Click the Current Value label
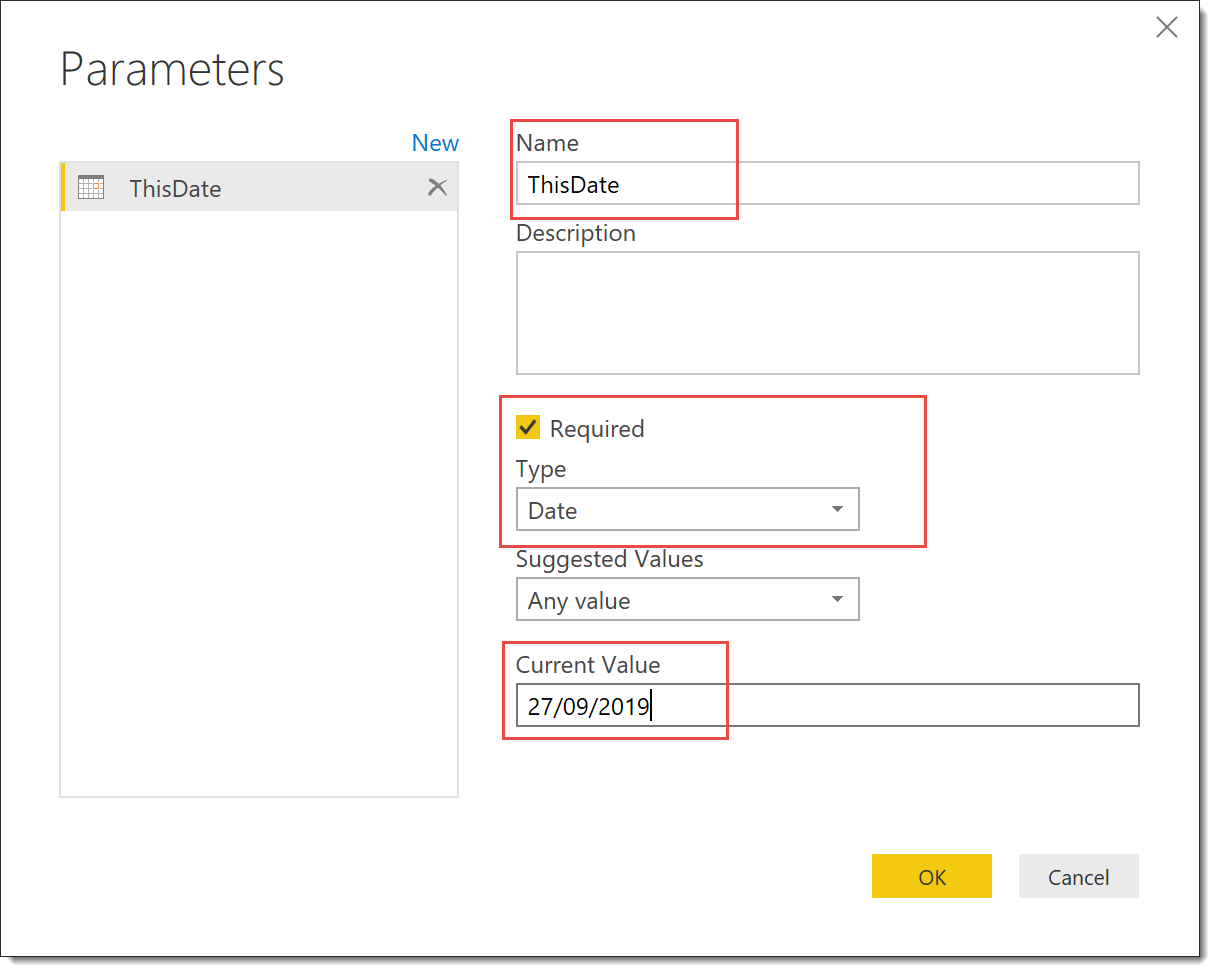The image size is (1215, 972). point(588,665)
